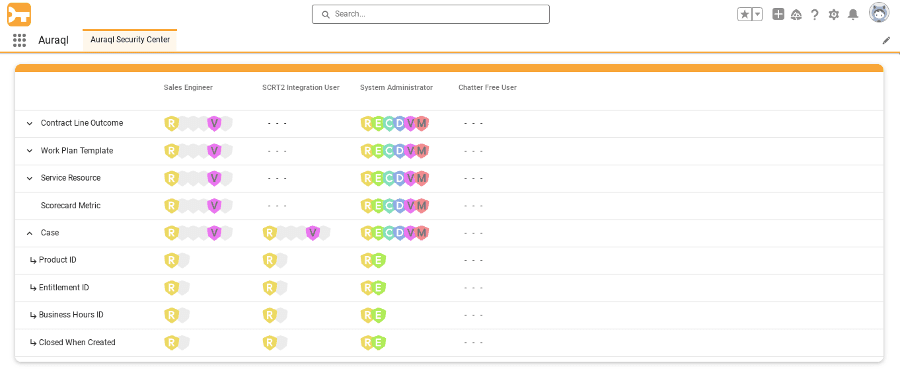Select the Closed When Created field row
900x369 pixels.
click(449, 343)
